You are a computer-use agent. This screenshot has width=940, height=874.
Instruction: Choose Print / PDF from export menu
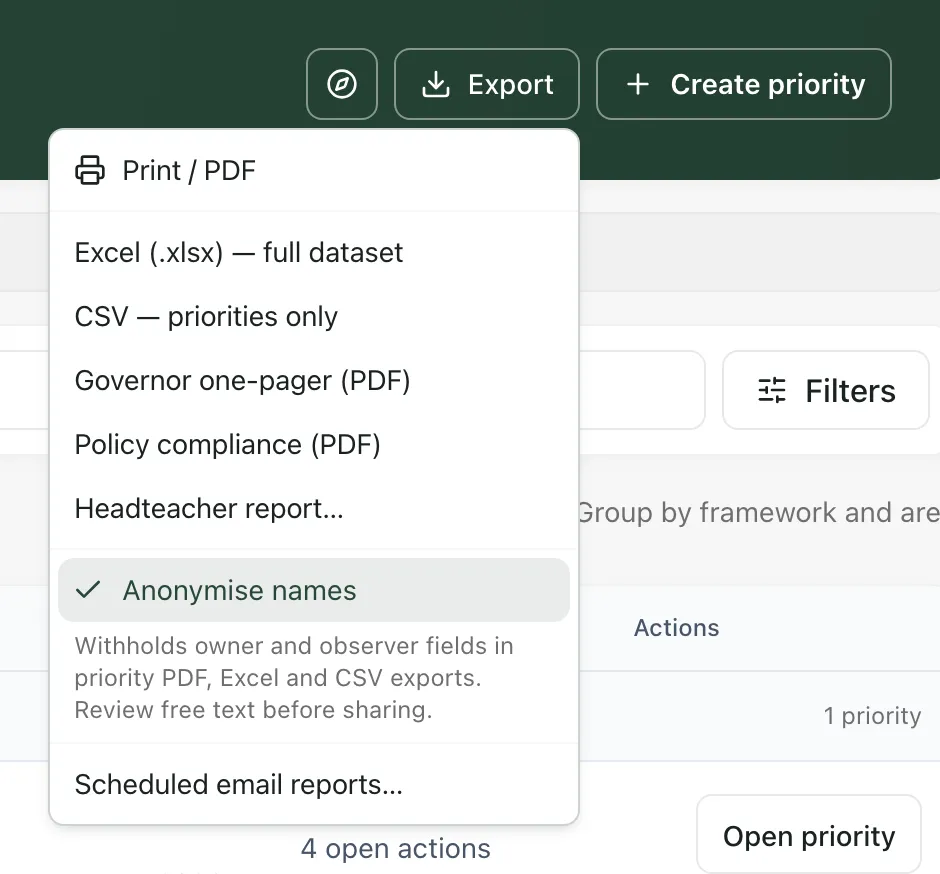314,170
